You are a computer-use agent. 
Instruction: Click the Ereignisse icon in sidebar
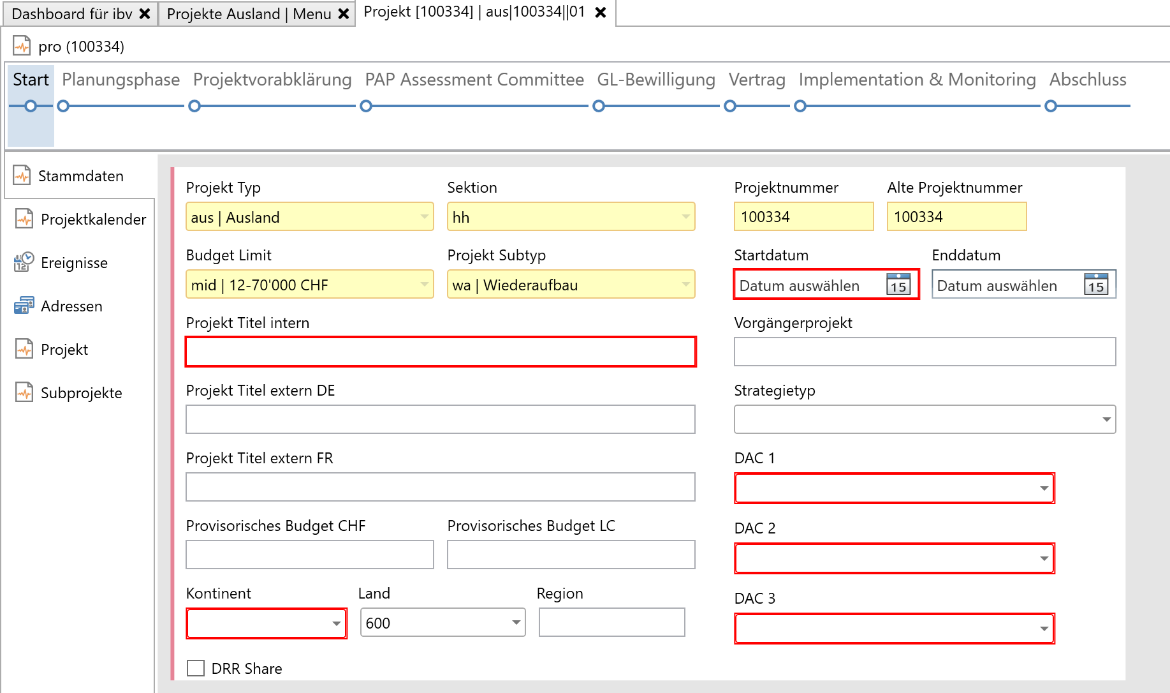tap(24, 263)
